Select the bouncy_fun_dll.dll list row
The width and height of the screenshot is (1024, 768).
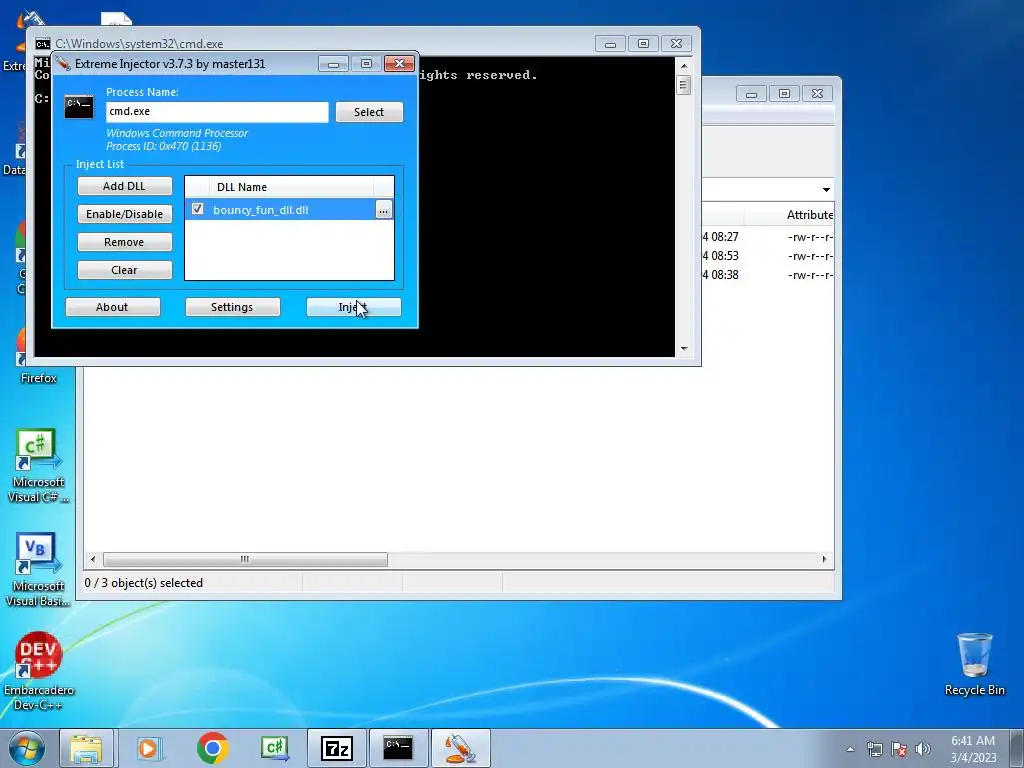pyautogui.click(x=289, y=210)
